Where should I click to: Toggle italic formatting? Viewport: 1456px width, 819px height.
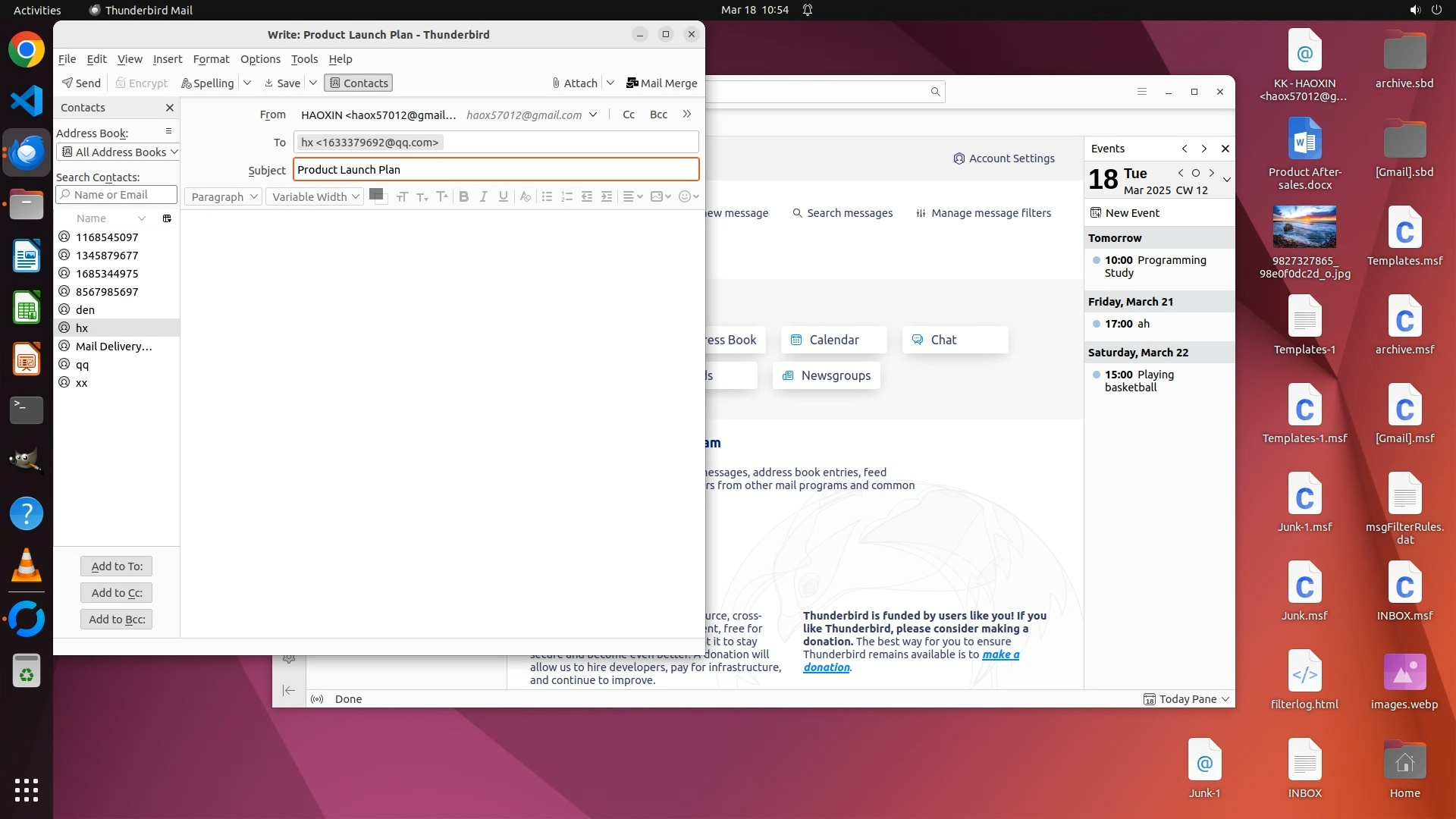[484, 196]
